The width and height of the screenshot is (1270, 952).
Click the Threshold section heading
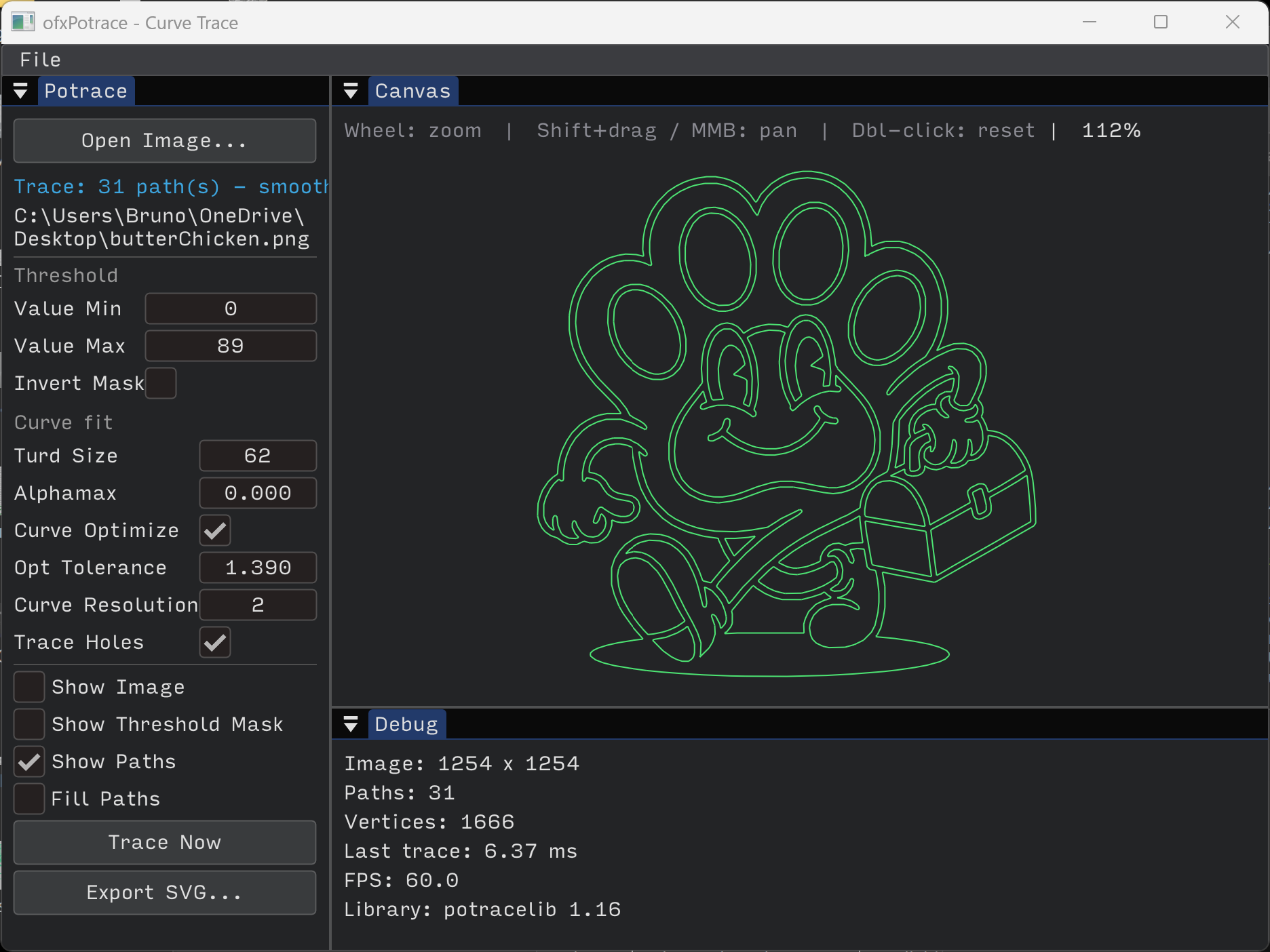[66, 275]
